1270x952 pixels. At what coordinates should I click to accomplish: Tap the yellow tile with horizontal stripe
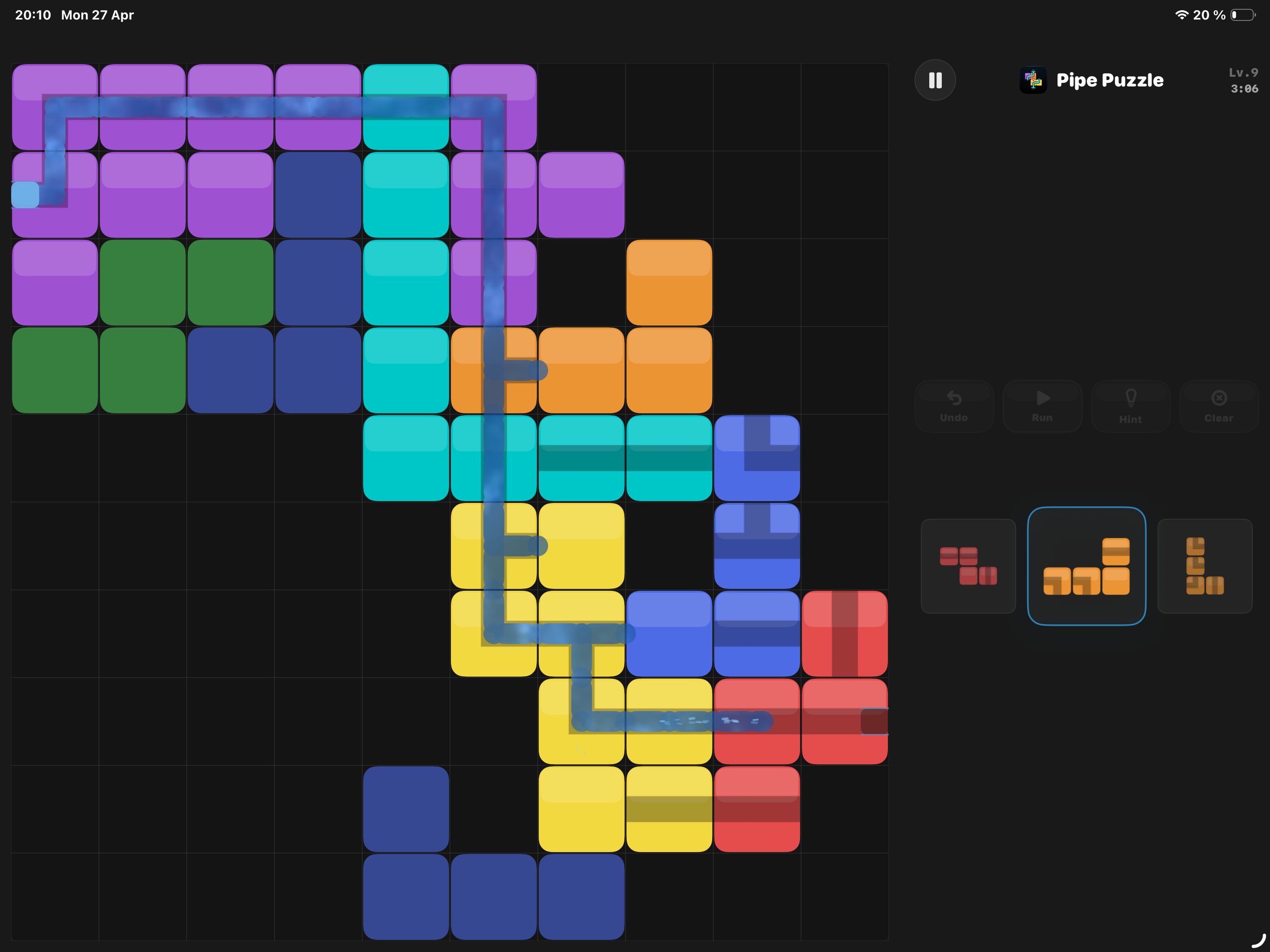(x=669, y=809)
